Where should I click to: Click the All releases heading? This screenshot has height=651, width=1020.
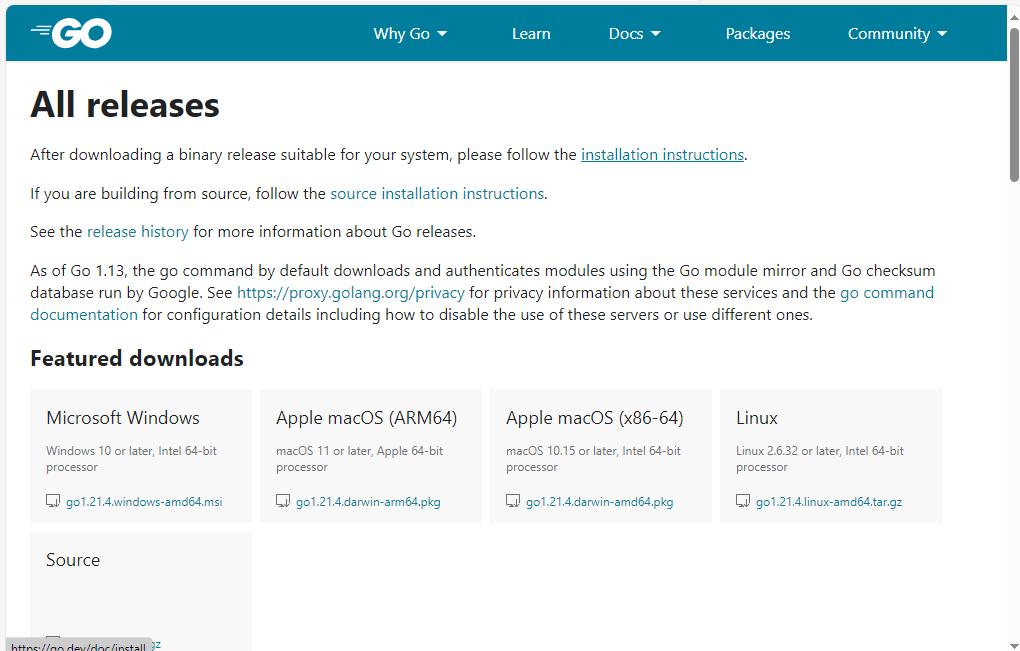click(x=125, y=105)
